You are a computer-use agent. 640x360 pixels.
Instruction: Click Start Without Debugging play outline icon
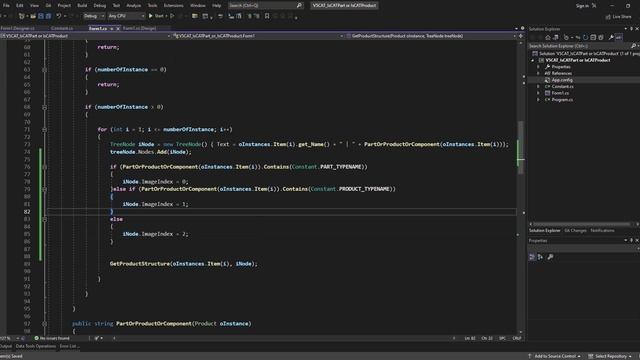pyautogui.click(x=172, y=16)
